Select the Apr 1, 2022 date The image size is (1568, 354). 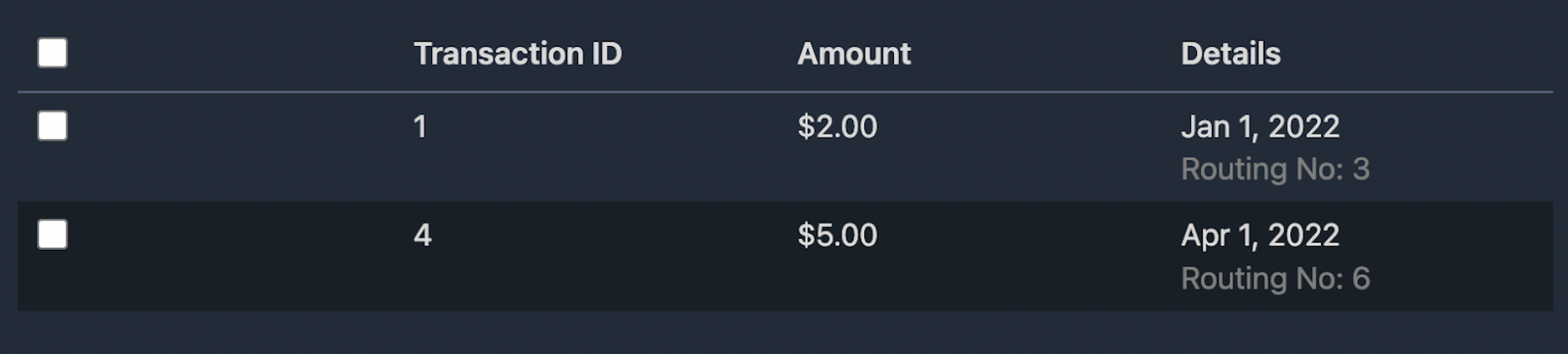[x=1260, y=235]
